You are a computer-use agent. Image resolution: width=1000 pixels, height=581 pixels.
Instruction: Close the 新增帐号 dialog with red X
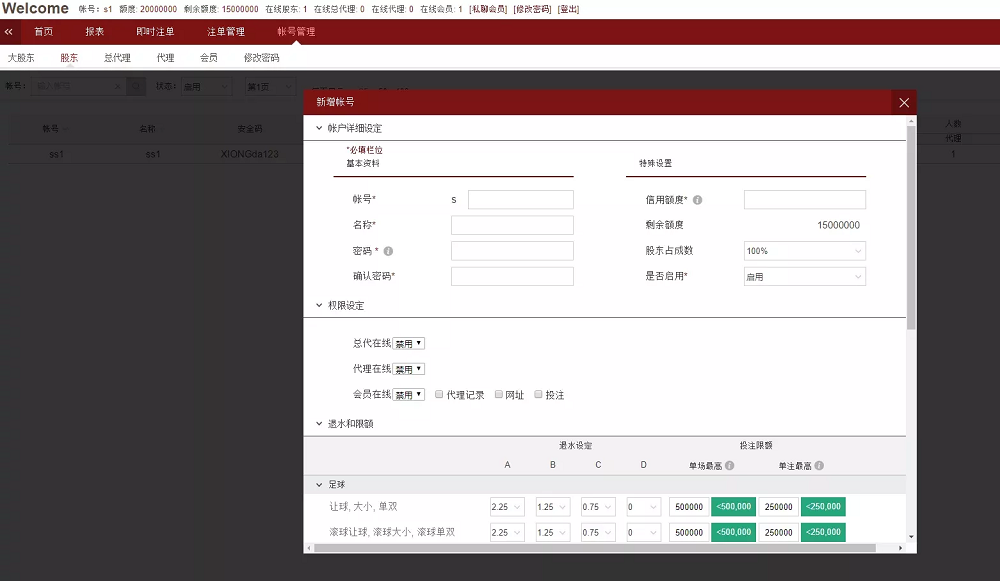click(904, 102)
